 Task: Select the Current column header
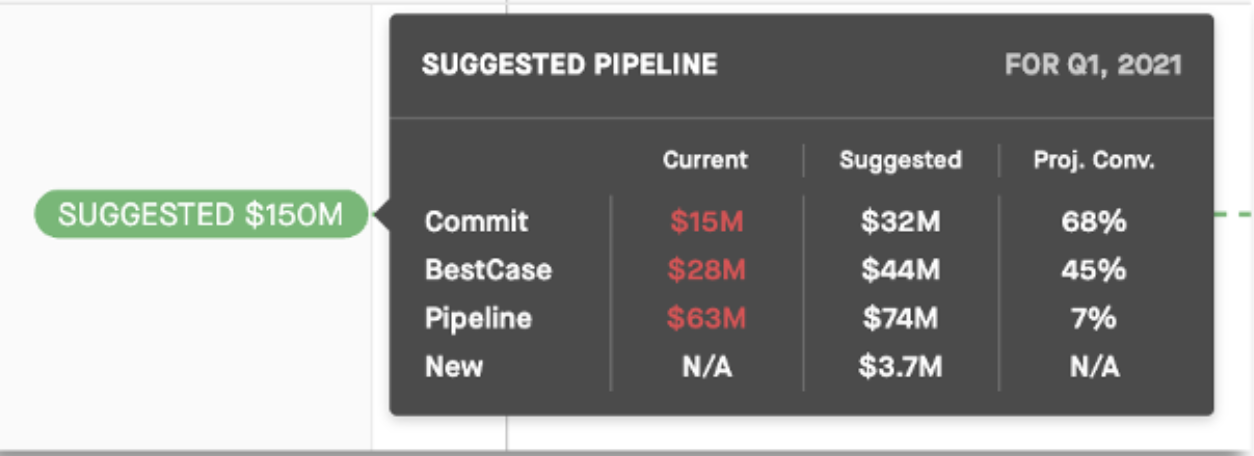(x=705, y=160)
